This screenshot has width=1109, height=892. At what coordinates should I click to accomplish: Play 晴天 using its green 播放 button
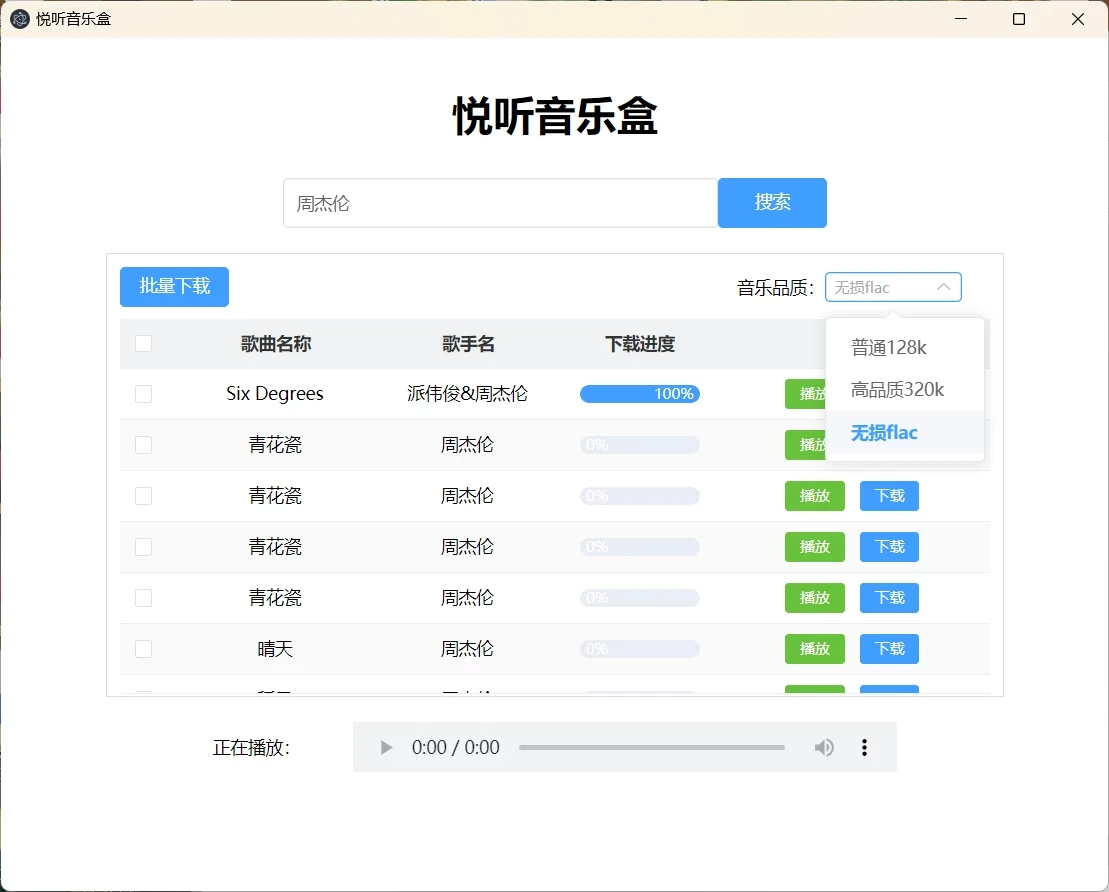point(815,649)
